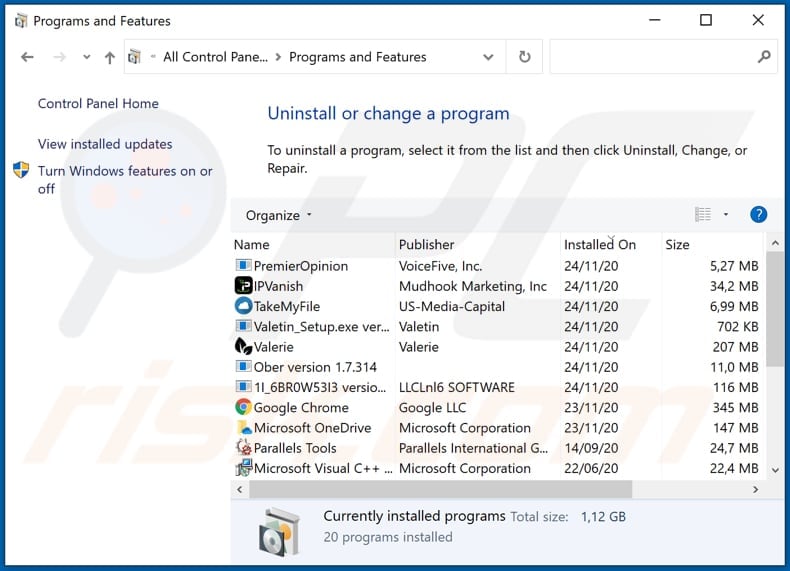Click the IPVanish program icon
Viewport: 790px width, 571px height.
pos(243,286)
